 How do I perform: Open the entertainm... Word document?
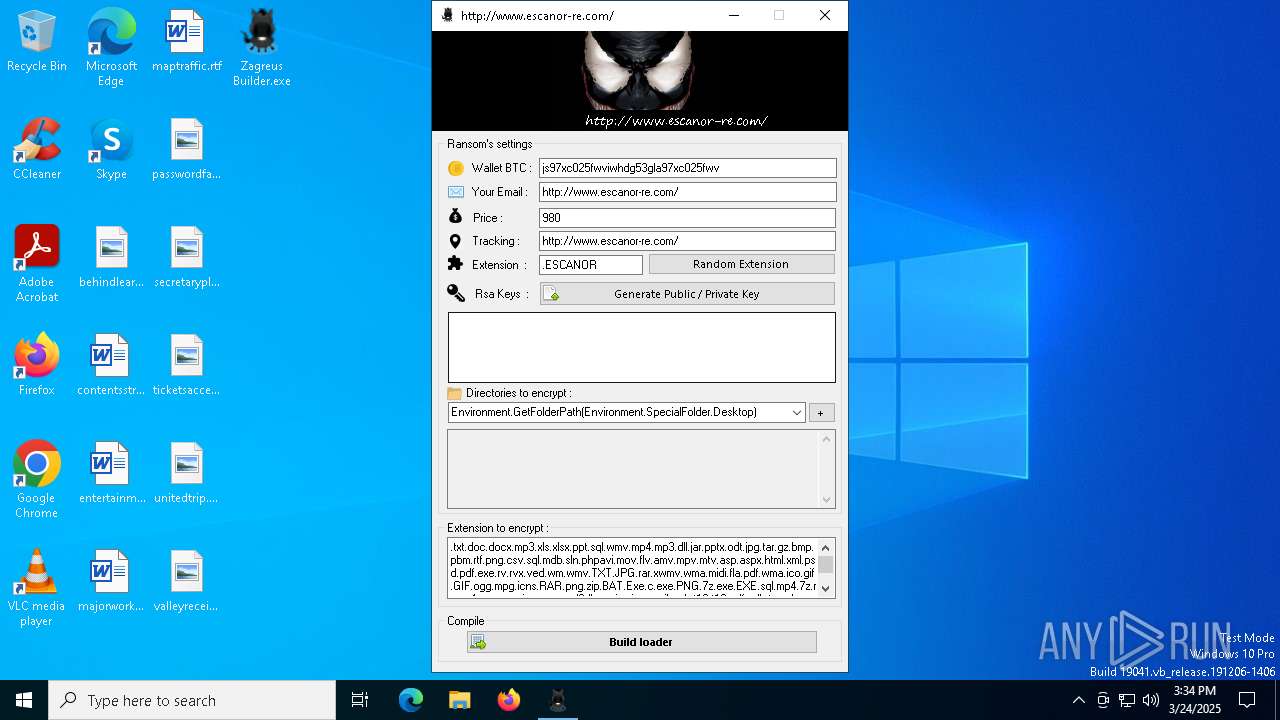pos(111,473)
